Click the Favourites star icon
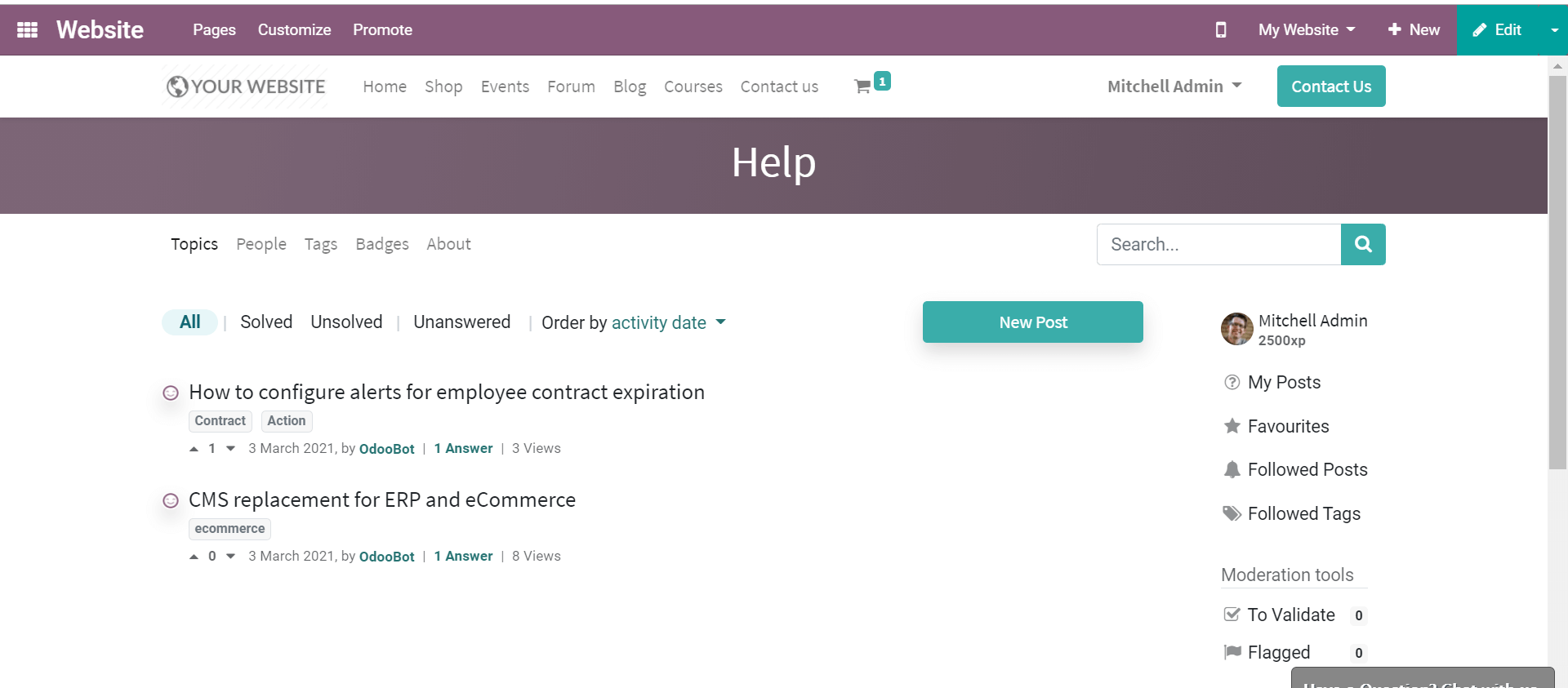Image resolution: width=1568 pixels, height=688 pixels. pyautogui.click(x=1232, y=426)
